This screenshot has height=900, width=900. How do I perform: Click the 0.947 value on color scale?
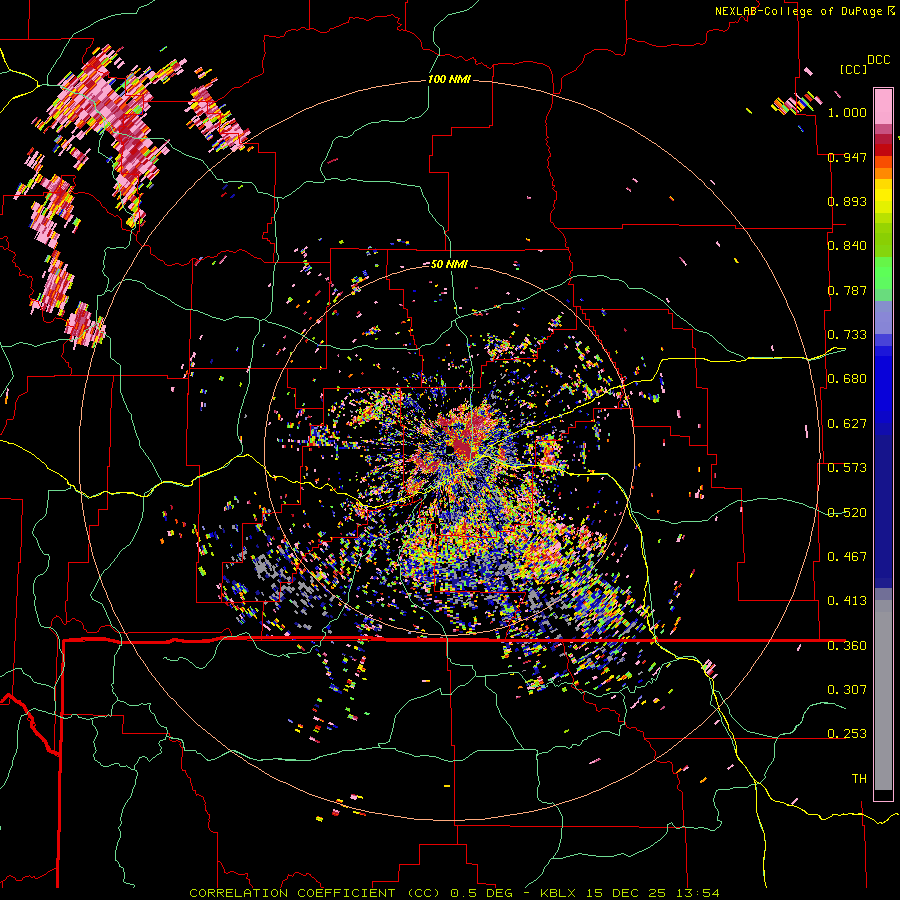[847, 157]
